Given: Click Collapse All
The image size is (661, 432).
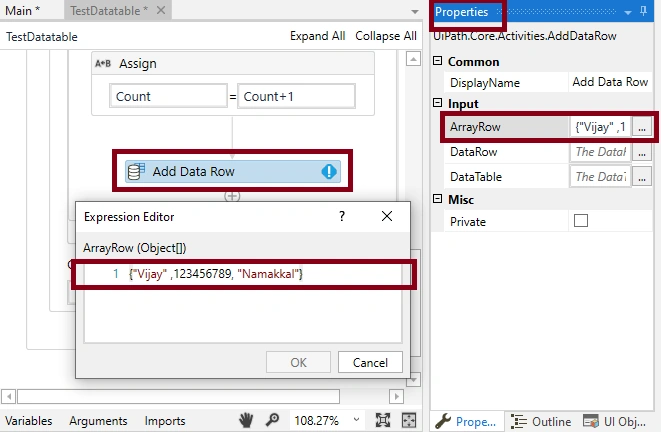Looking at the screenshot, I should [386, 36].
